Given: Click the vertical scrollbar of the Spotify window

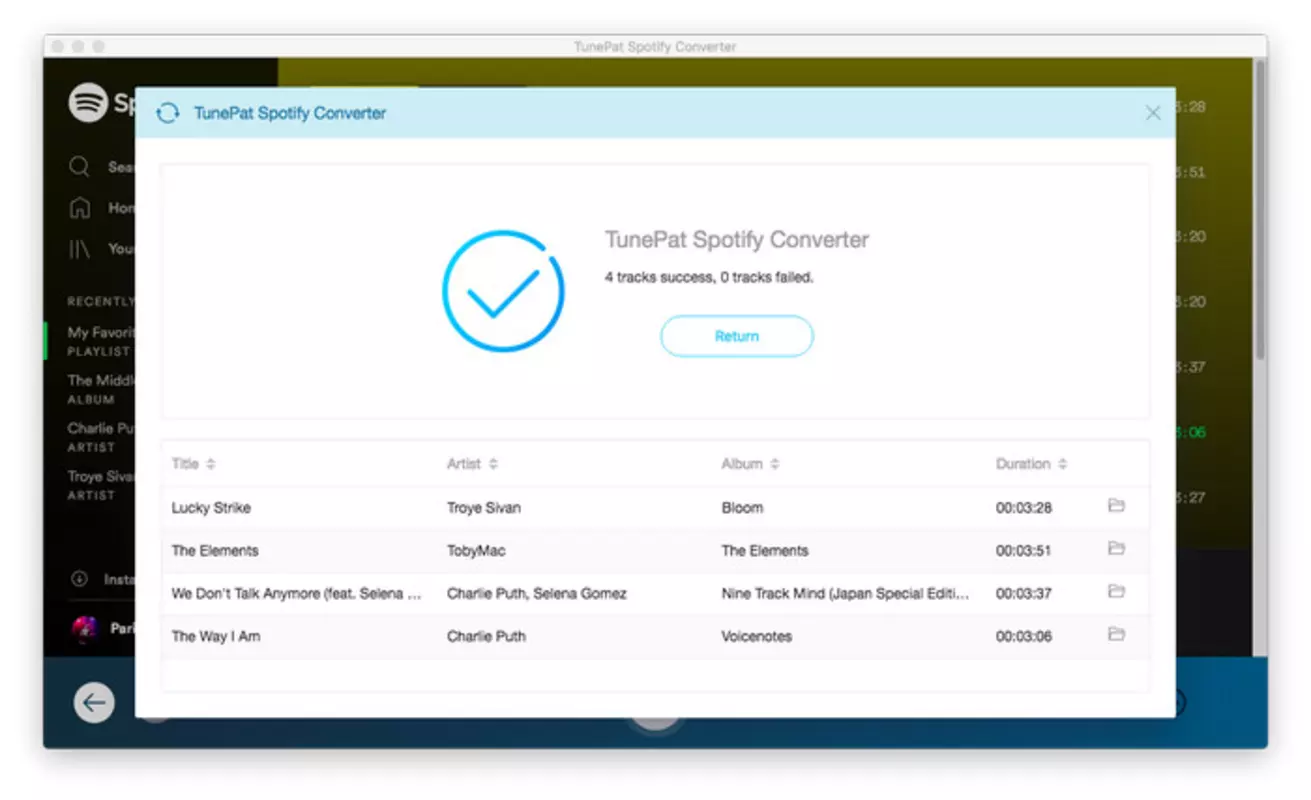Looking at the screenshot, I should coord(1260,210).
